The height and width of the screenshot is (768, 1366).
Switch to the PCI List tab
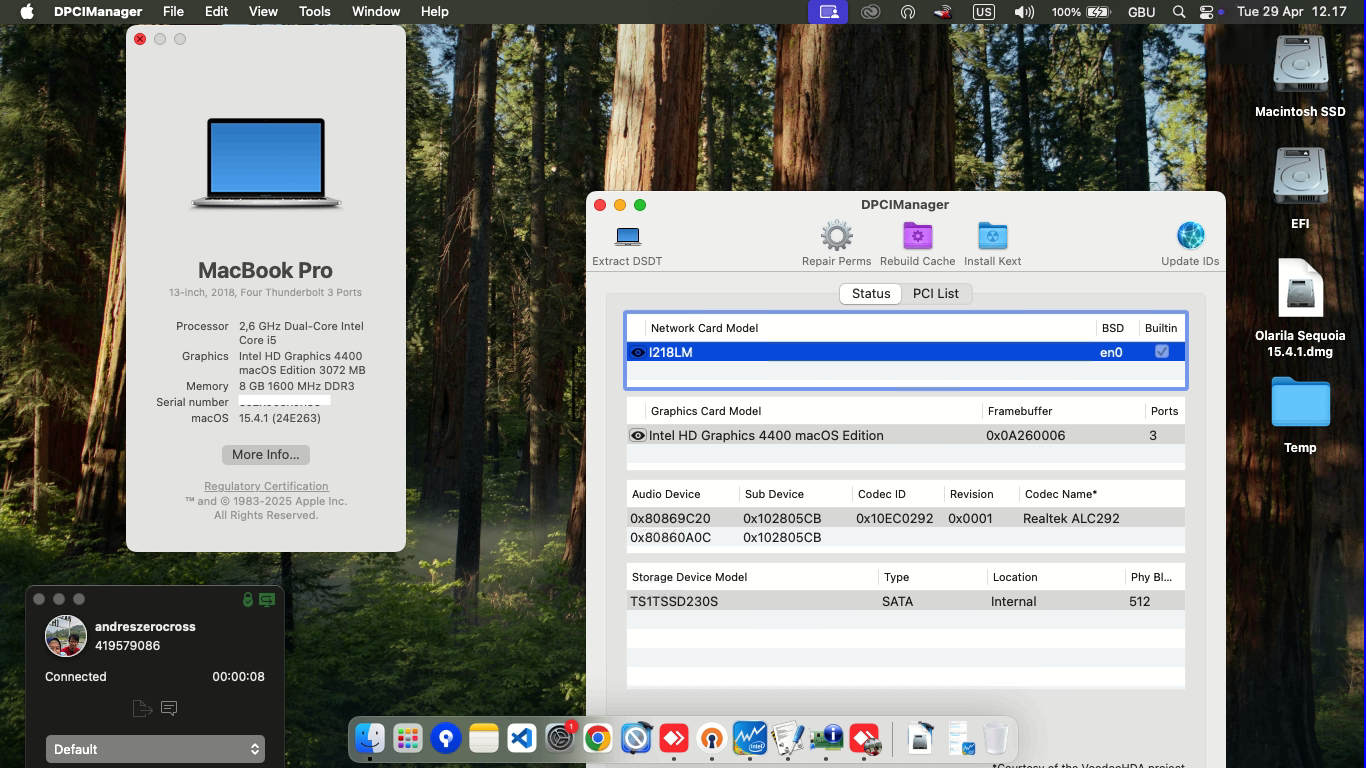(x=936, y=293)
